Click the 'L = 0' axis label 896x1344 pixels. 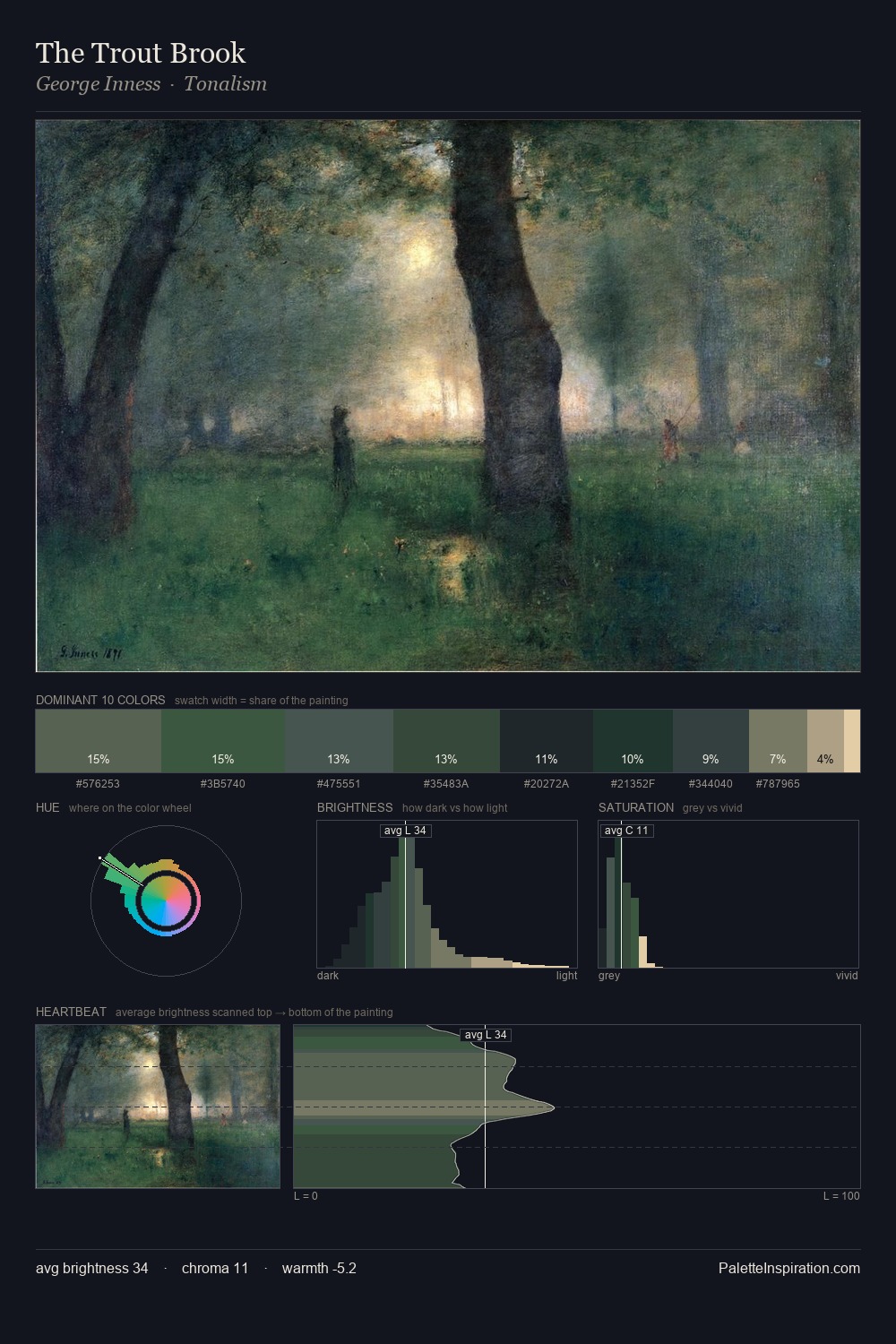coord(306,1196)
